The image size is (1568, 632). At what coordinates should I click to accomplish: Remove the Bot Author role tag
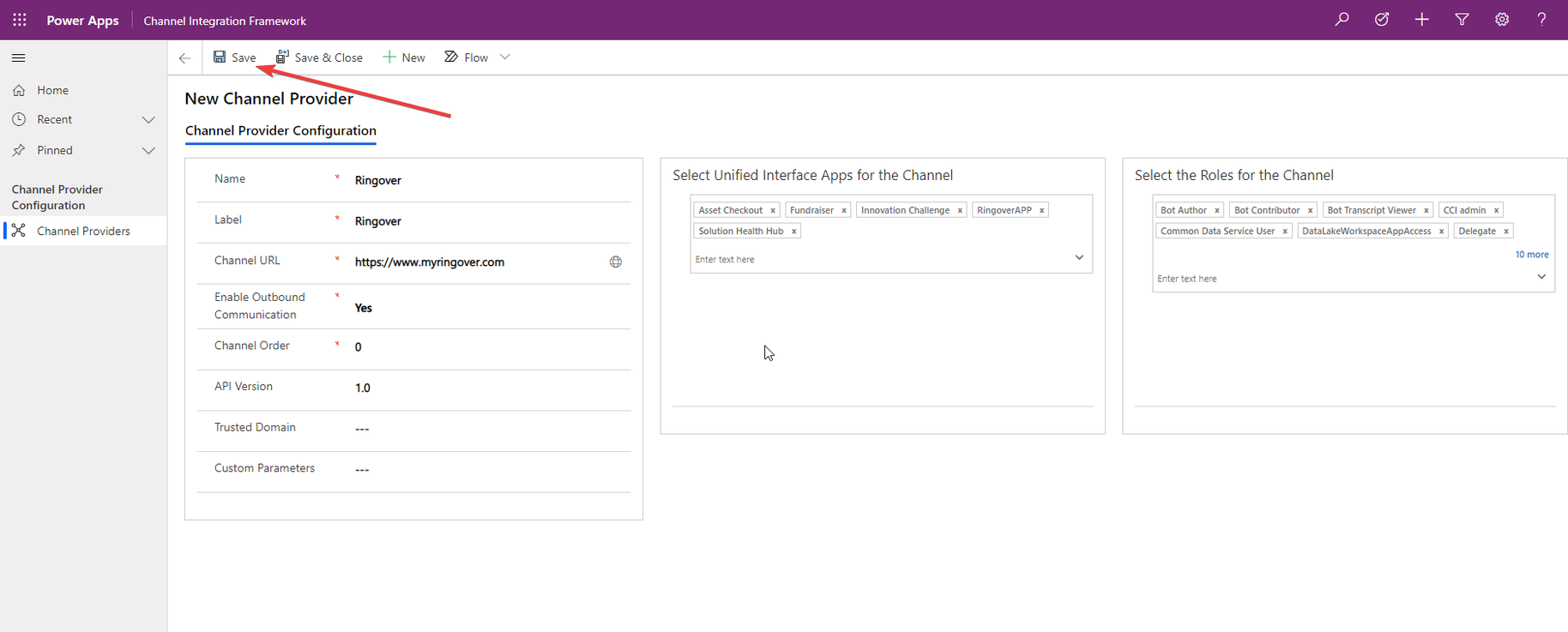1217,210
